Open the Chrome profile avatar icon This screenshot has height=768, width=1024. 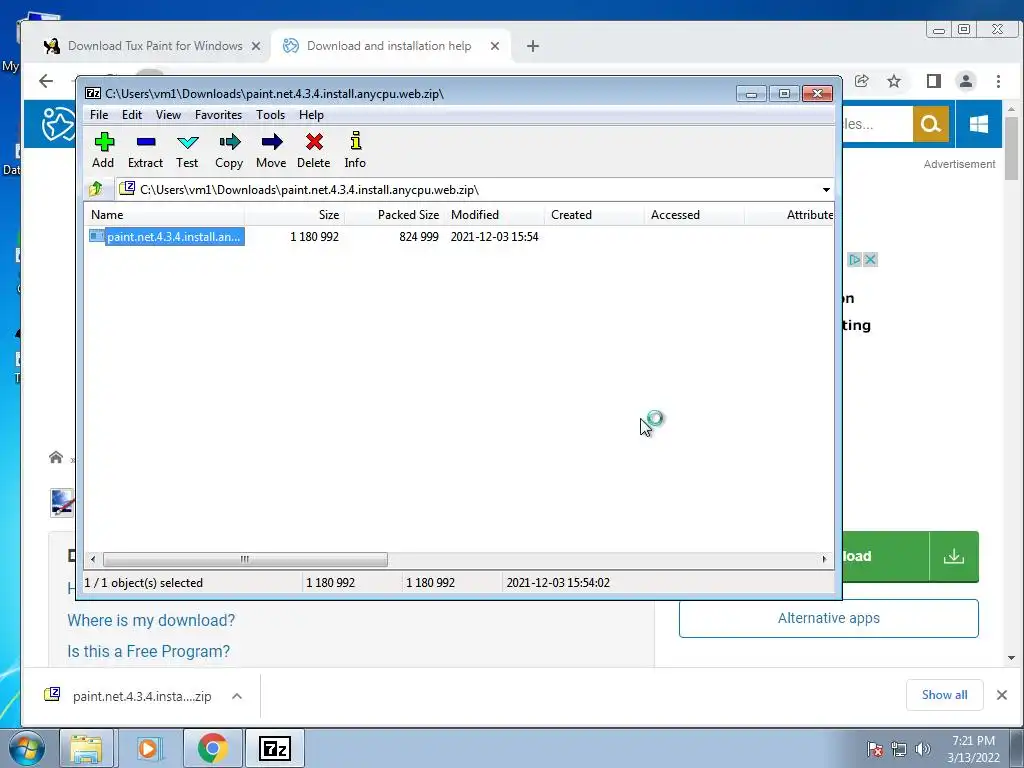pos(965,81)
